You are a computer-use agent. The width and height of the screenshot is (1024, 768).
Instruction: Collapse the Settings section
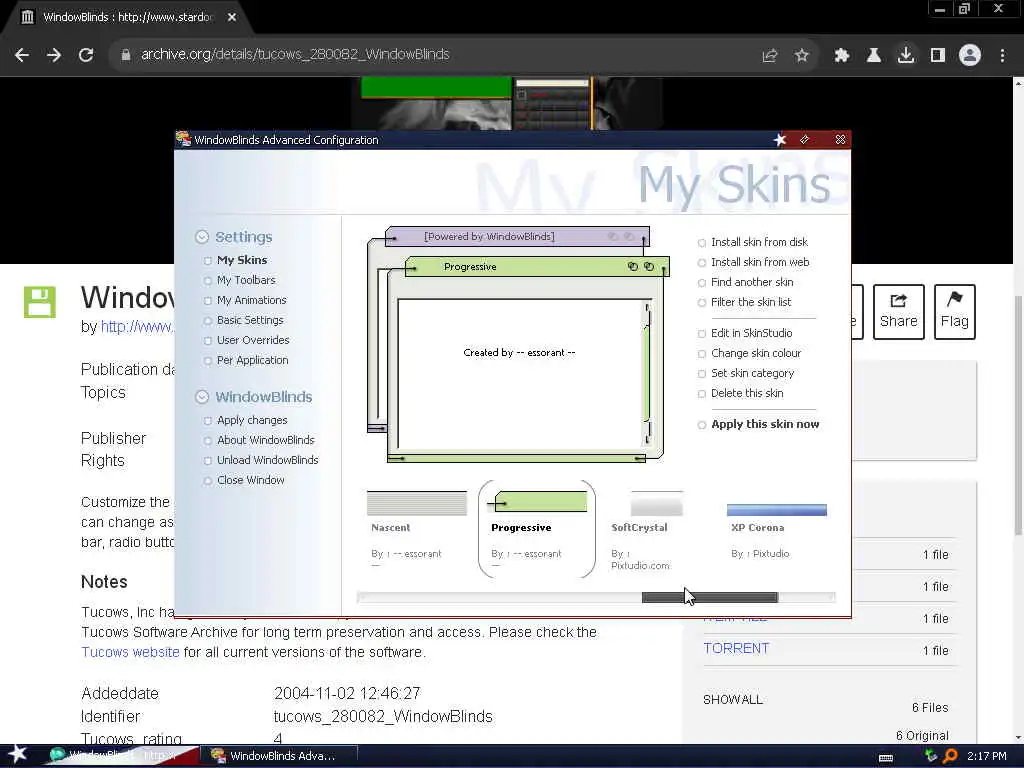pyautogui.click(x=202, y=237)
